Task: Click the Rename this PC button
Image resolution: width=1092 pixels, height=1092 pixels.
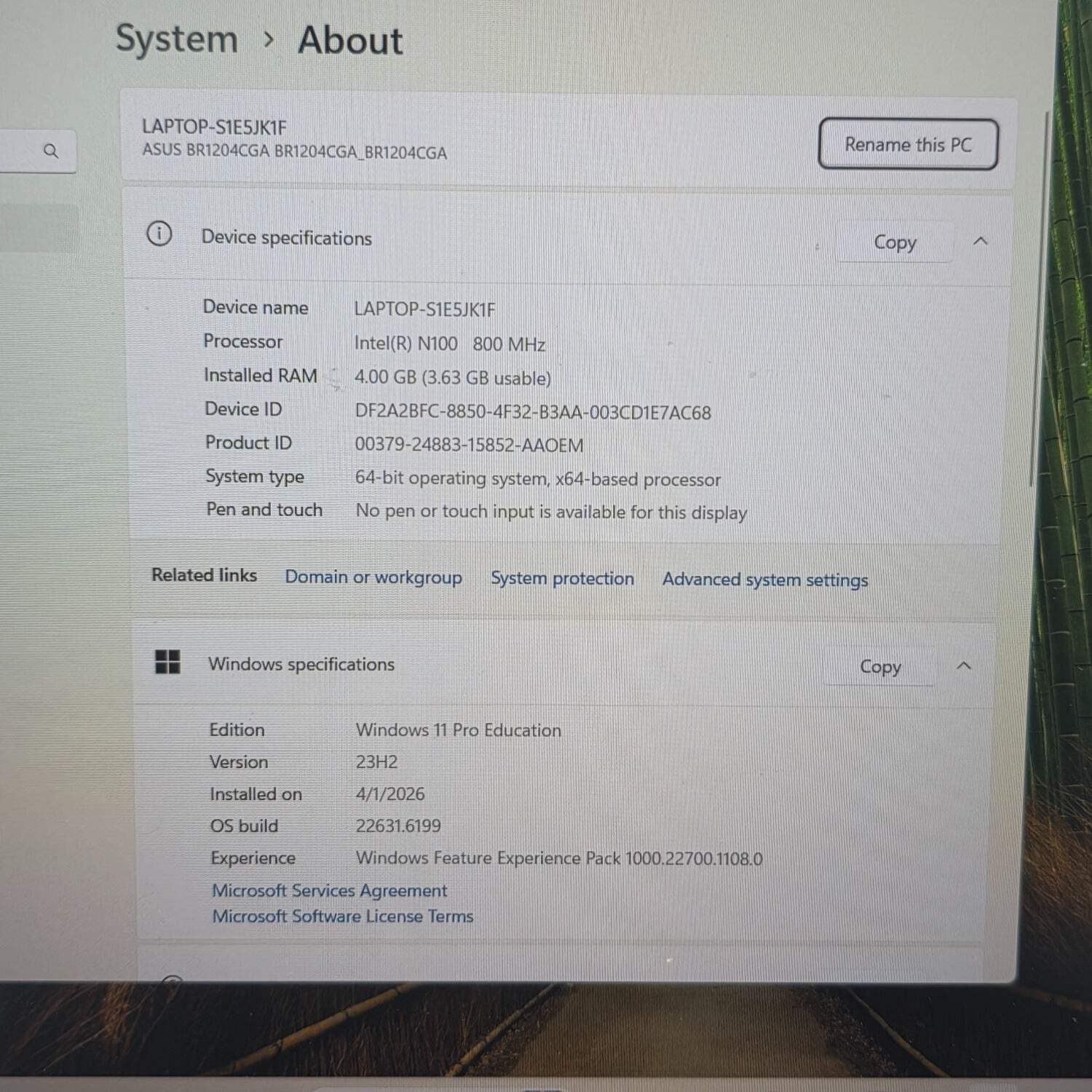Action: 908,144
